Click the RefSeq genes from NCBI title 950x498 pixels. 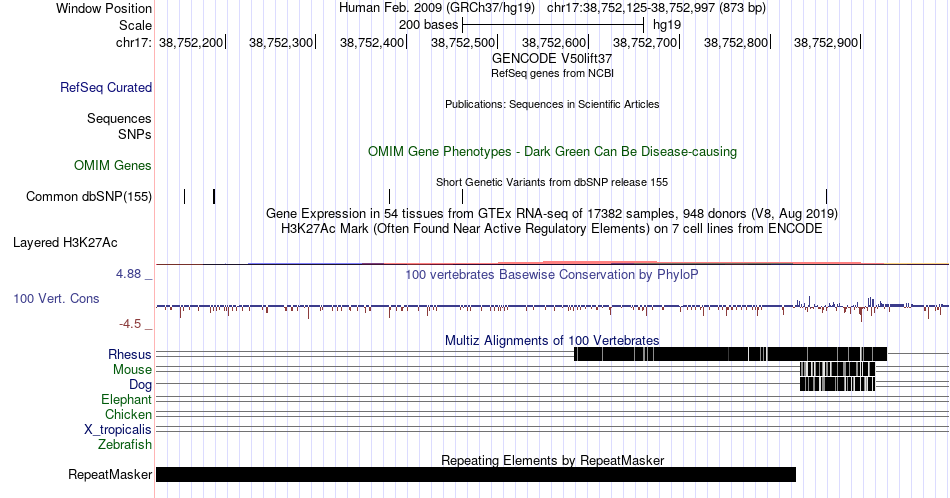(x=552, y=73)
